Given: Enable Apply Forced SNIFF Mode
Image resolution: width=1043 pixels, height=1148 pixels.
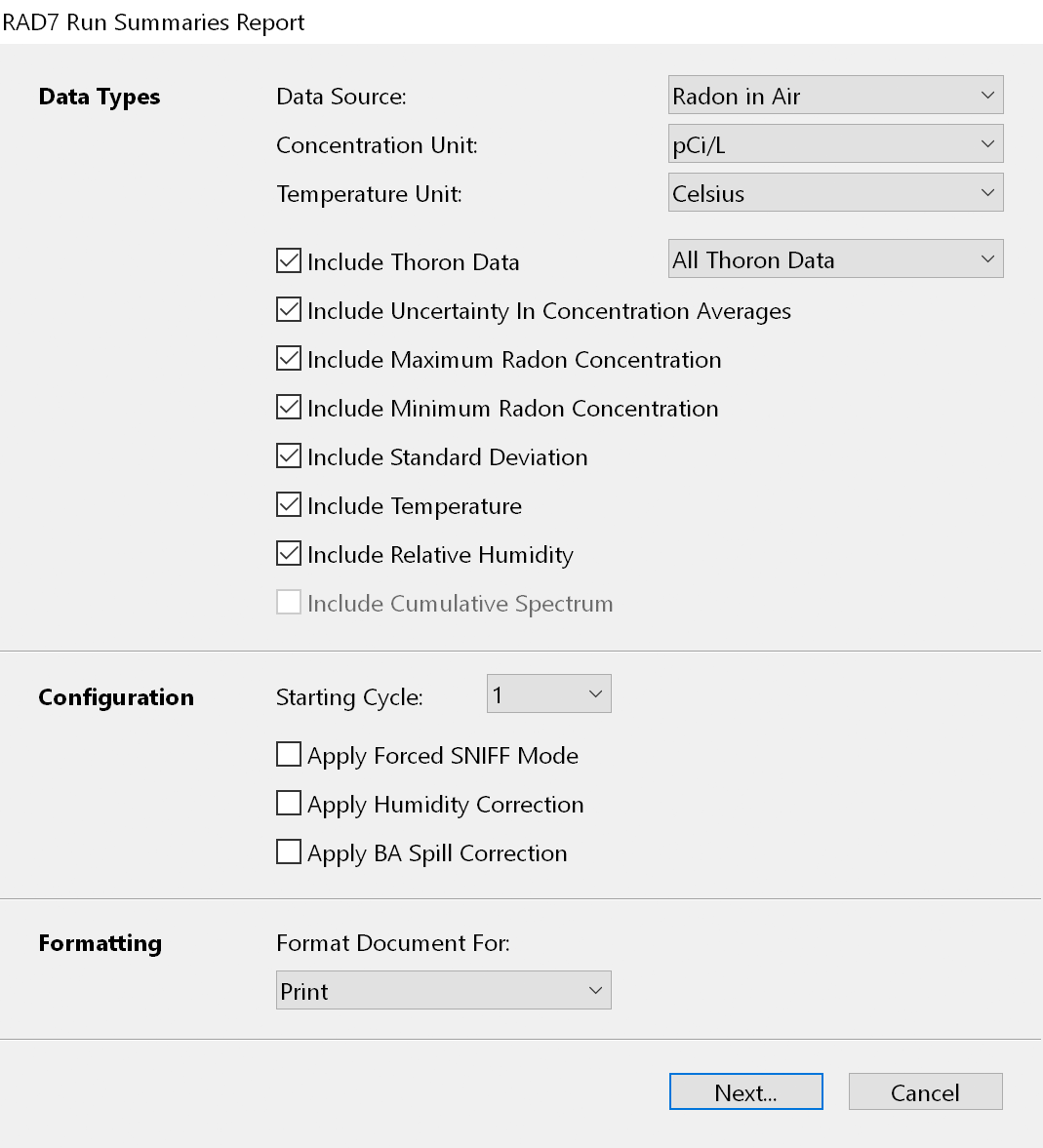Looking at the screenshot, I should (x=289, y=755).
